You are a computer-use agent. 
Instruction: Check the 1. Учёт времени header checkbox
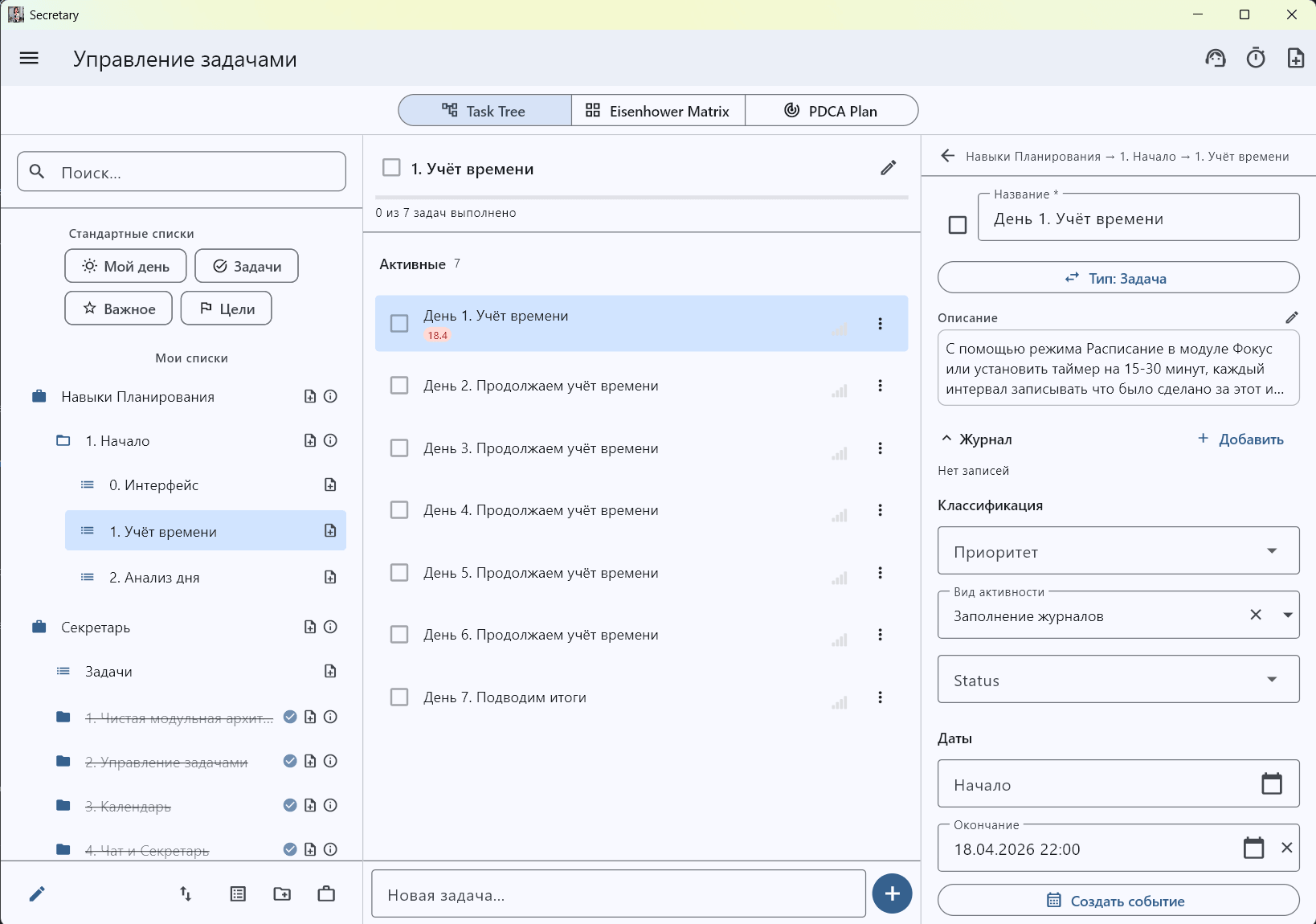[391, 168]
